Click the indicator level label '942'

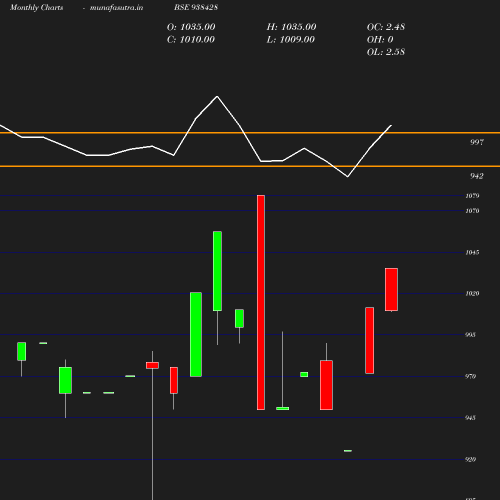tap(477, 176)
